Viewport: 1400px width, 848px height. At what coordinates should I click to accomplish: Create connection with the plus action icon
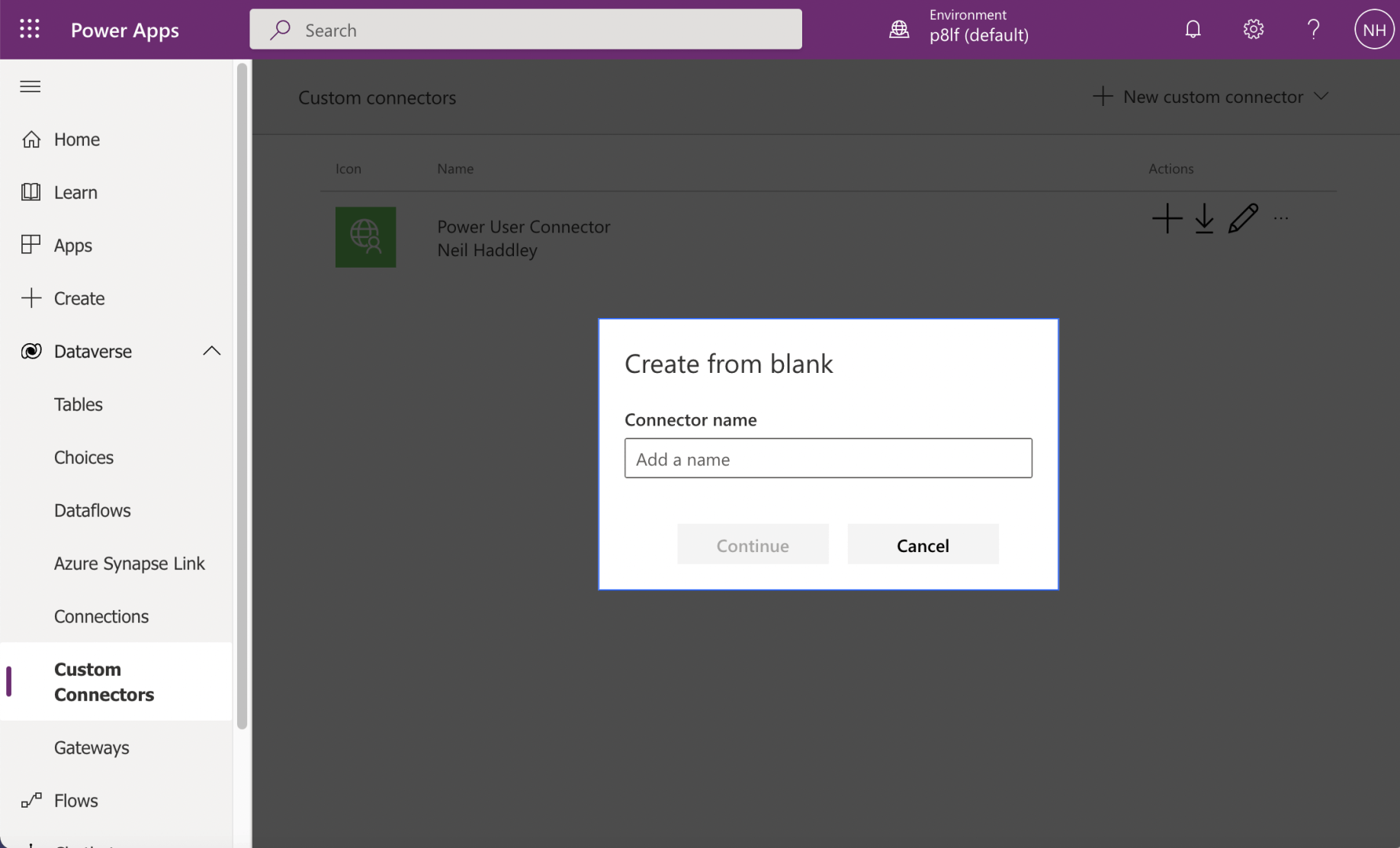tap(1167, 219)
